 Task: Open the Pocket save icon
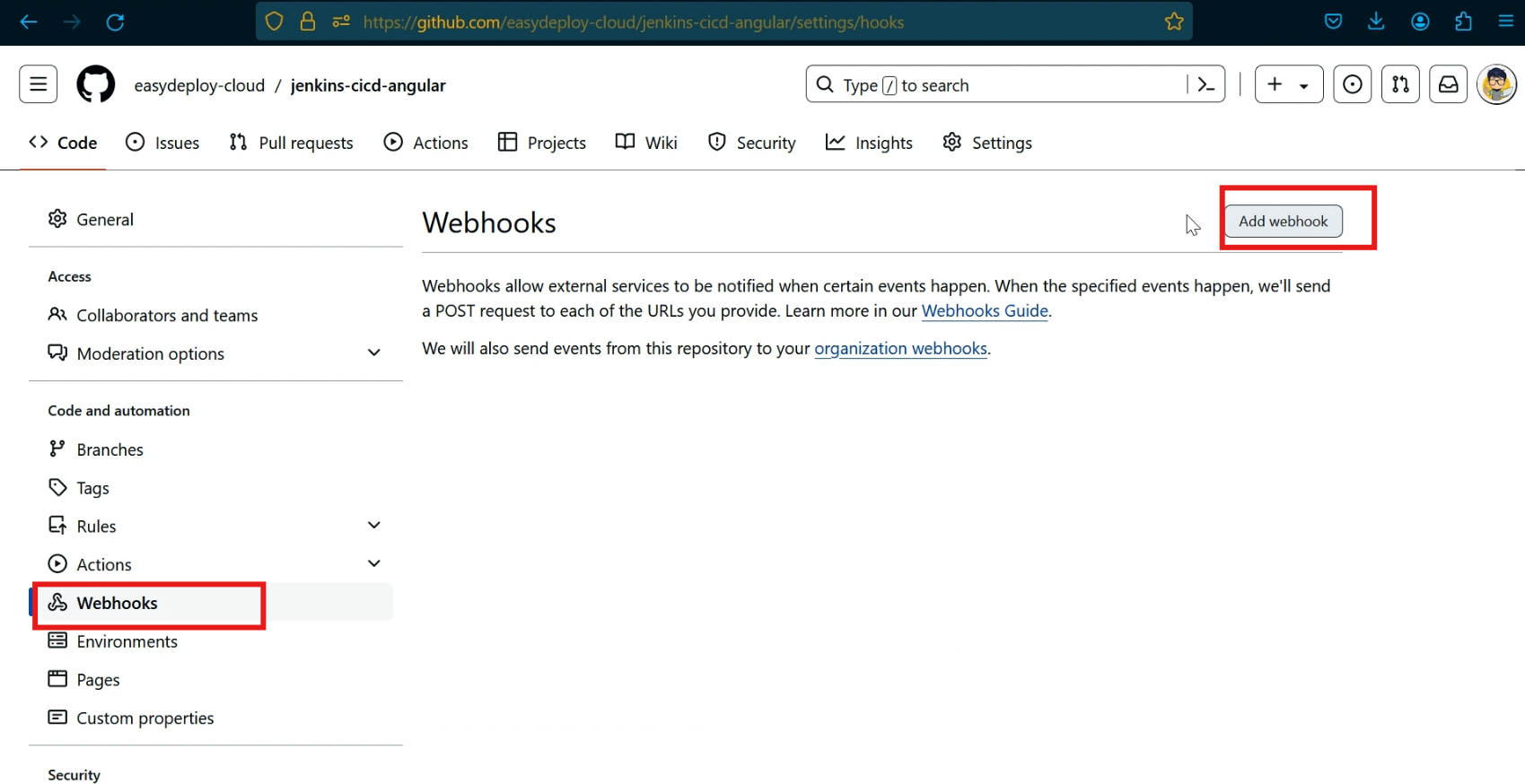coord(1334,22)
